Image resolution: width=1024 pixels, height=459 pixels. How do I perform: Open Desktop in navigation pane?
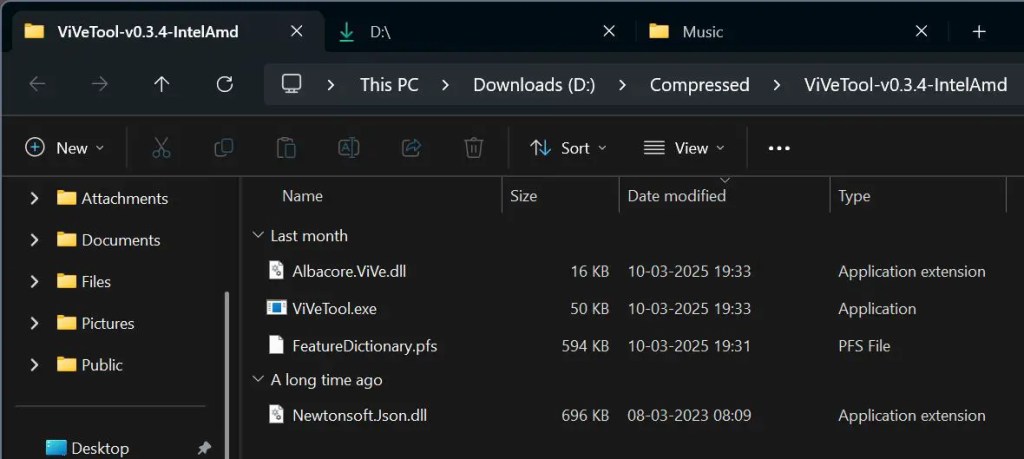click(100, 449)
